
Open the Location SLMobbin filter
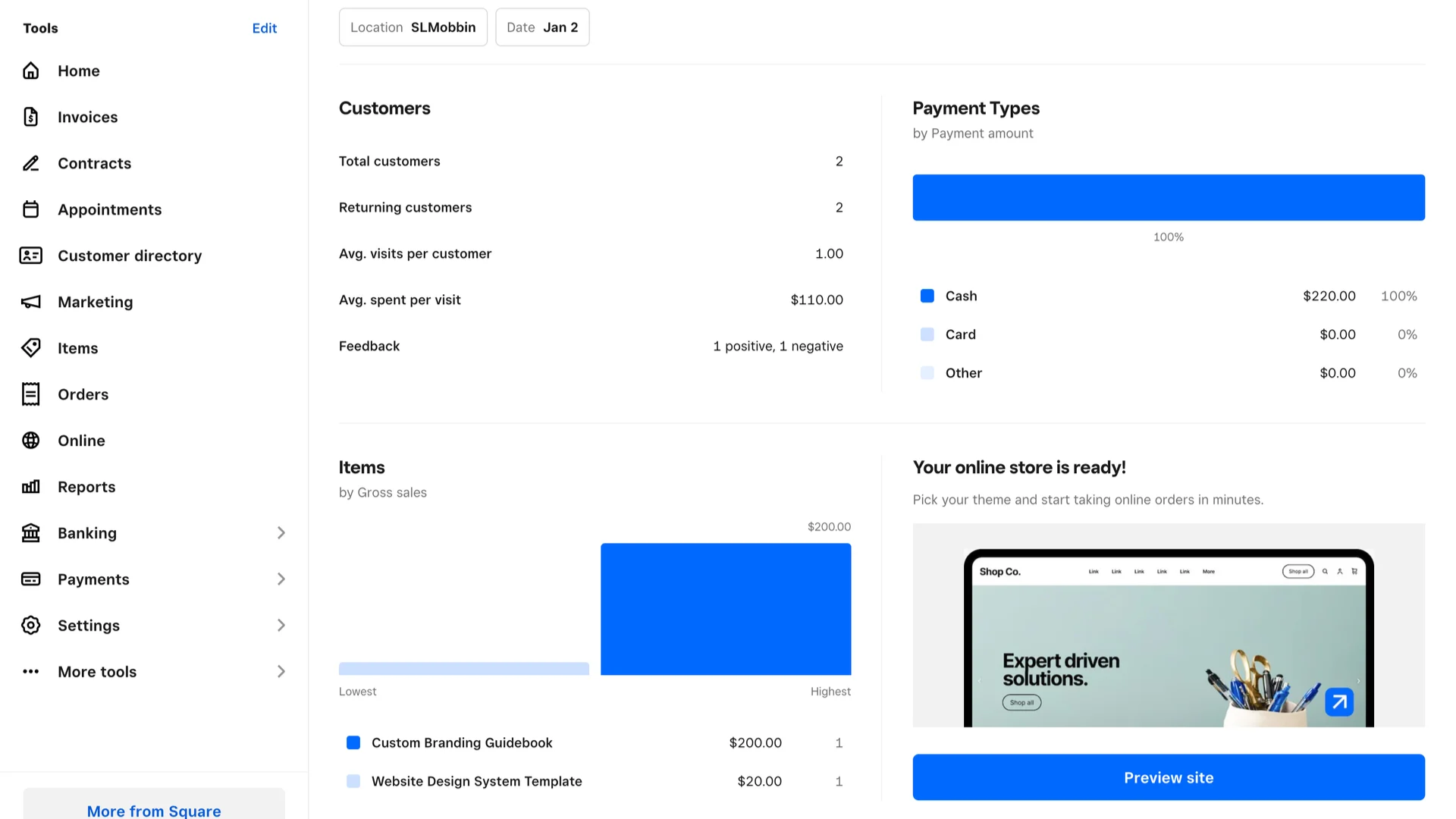point(413,27)
